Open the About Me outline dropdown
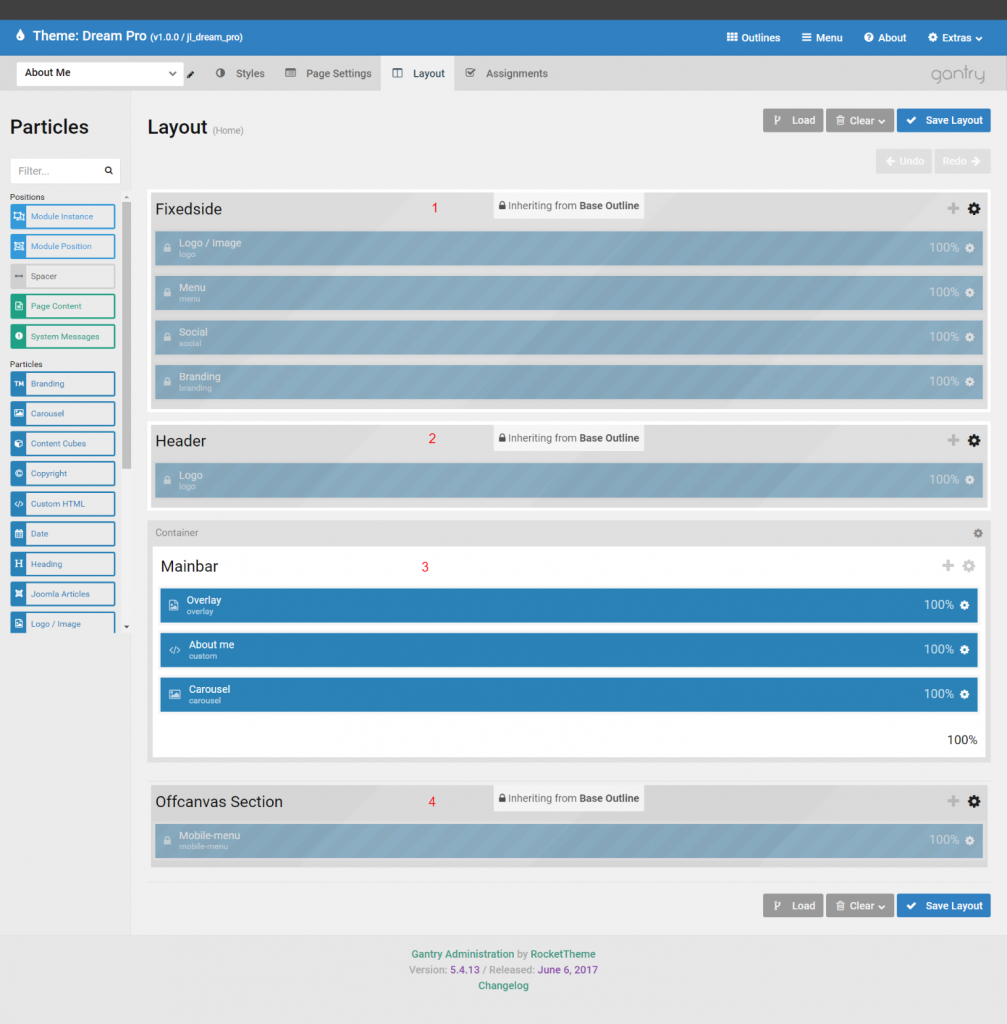Image resolution: width=1007 pixels, height=1024 pixels. (x=99, y=73)
